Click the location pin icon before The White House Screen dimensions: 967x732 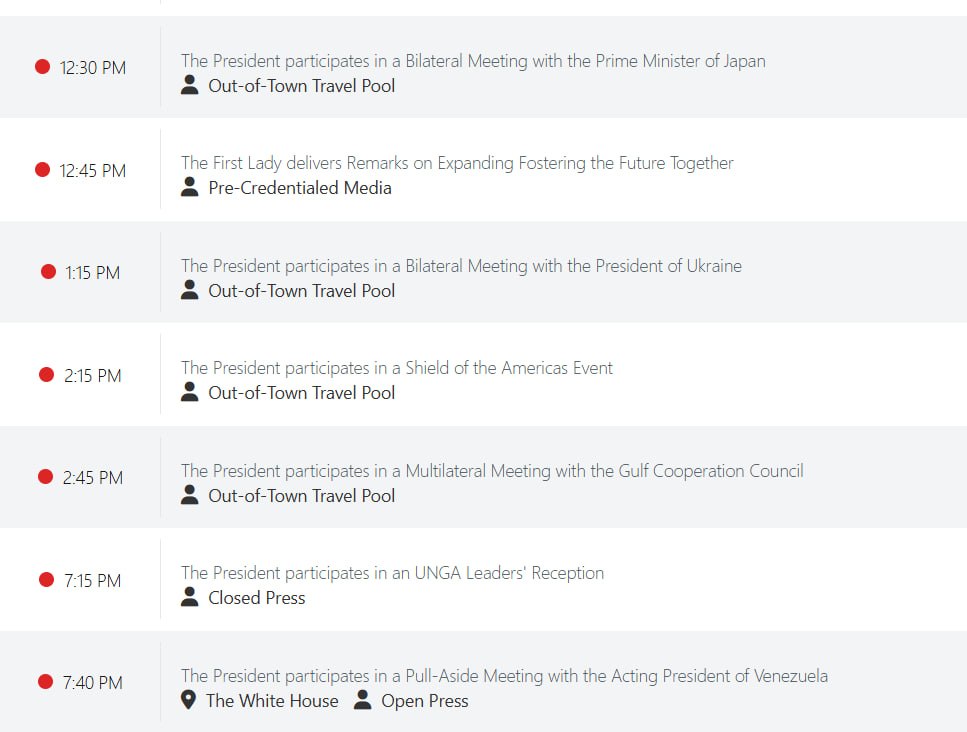pyautogui.click(x=189, y=700)
